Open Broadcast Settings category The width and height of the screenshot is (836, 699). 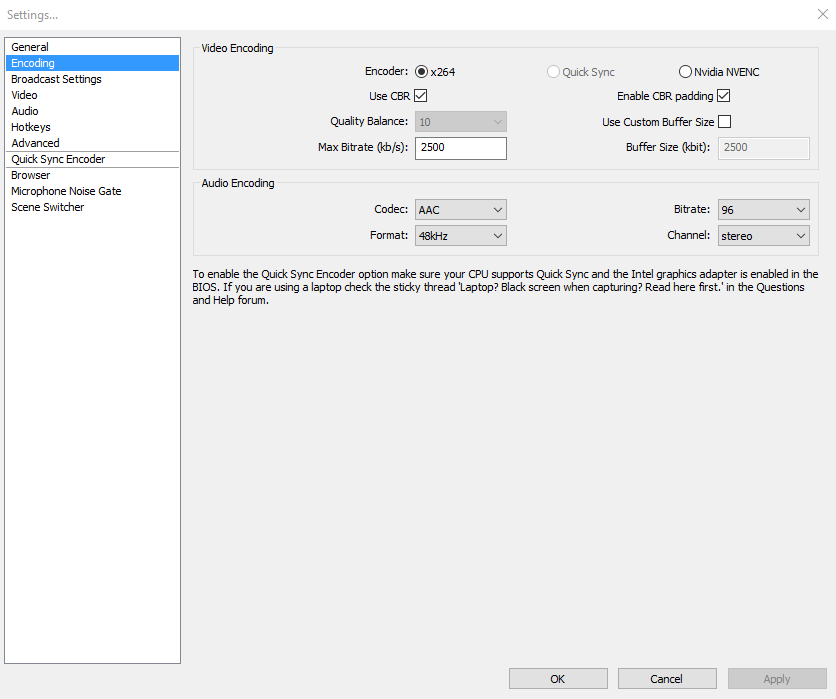pyautogui.click(x=92, y=79)
